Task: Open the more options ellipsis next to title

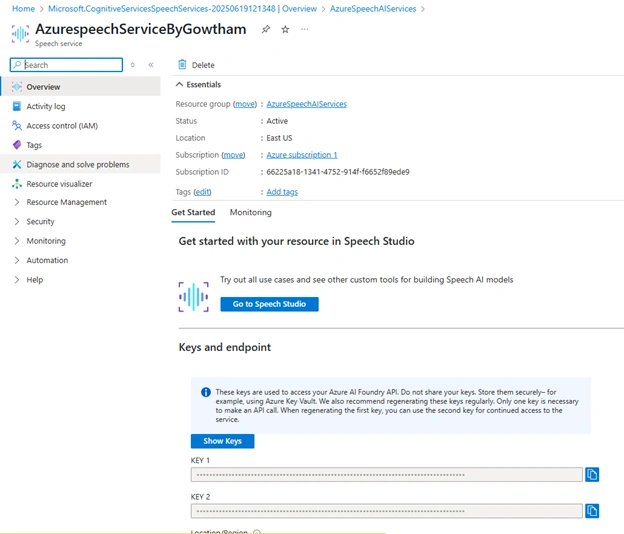Action: tap(304, 29)
